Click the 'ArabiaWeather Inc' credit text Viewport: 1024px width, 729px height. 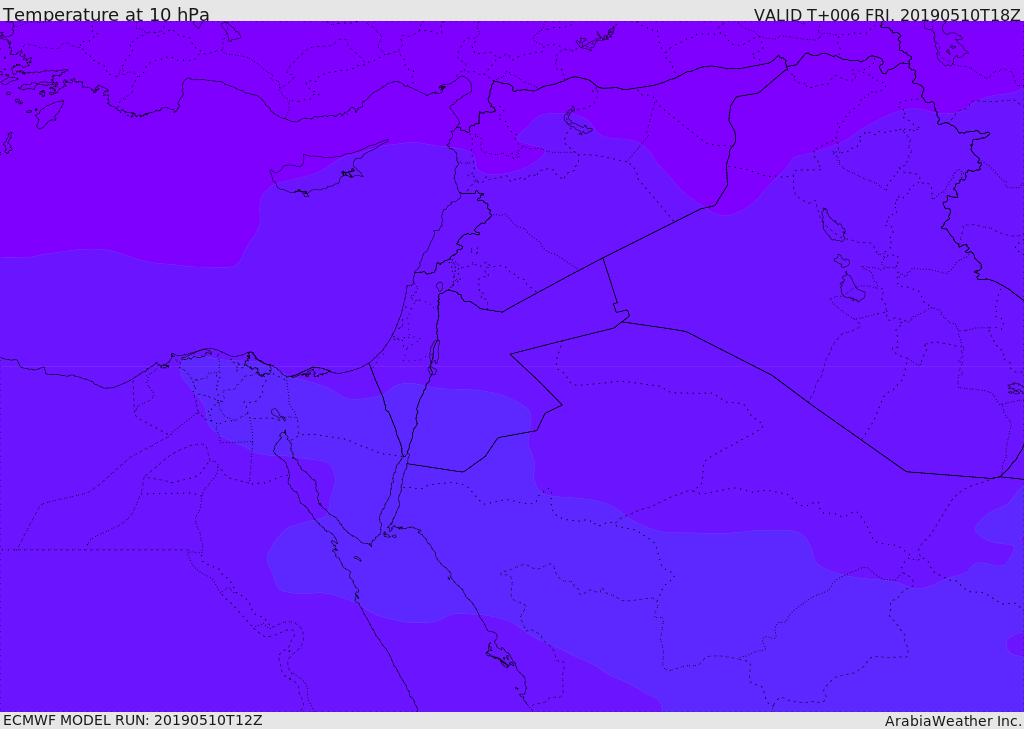[x=952, y=721]
